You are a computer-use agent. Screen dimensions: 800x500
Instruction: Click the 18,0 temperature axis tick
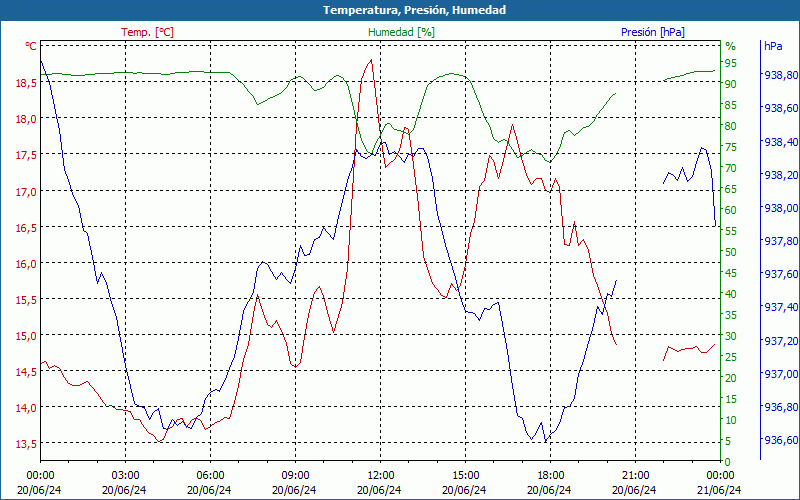tap(28, 119)
